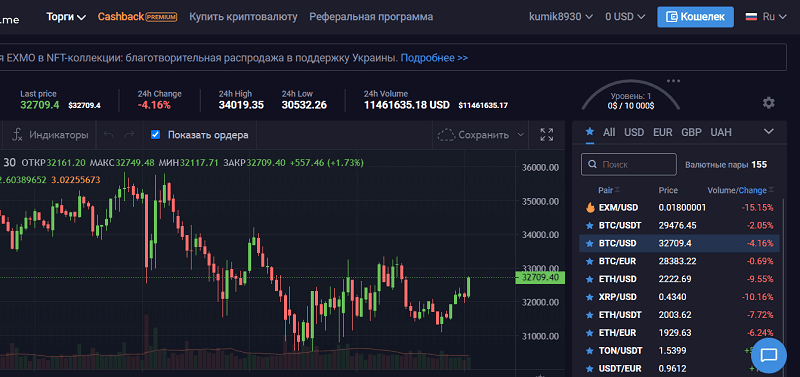The height and width of the screenshot is (377, 800).
Task: Click the 32709.40 current price label
Action: [540, 278]
